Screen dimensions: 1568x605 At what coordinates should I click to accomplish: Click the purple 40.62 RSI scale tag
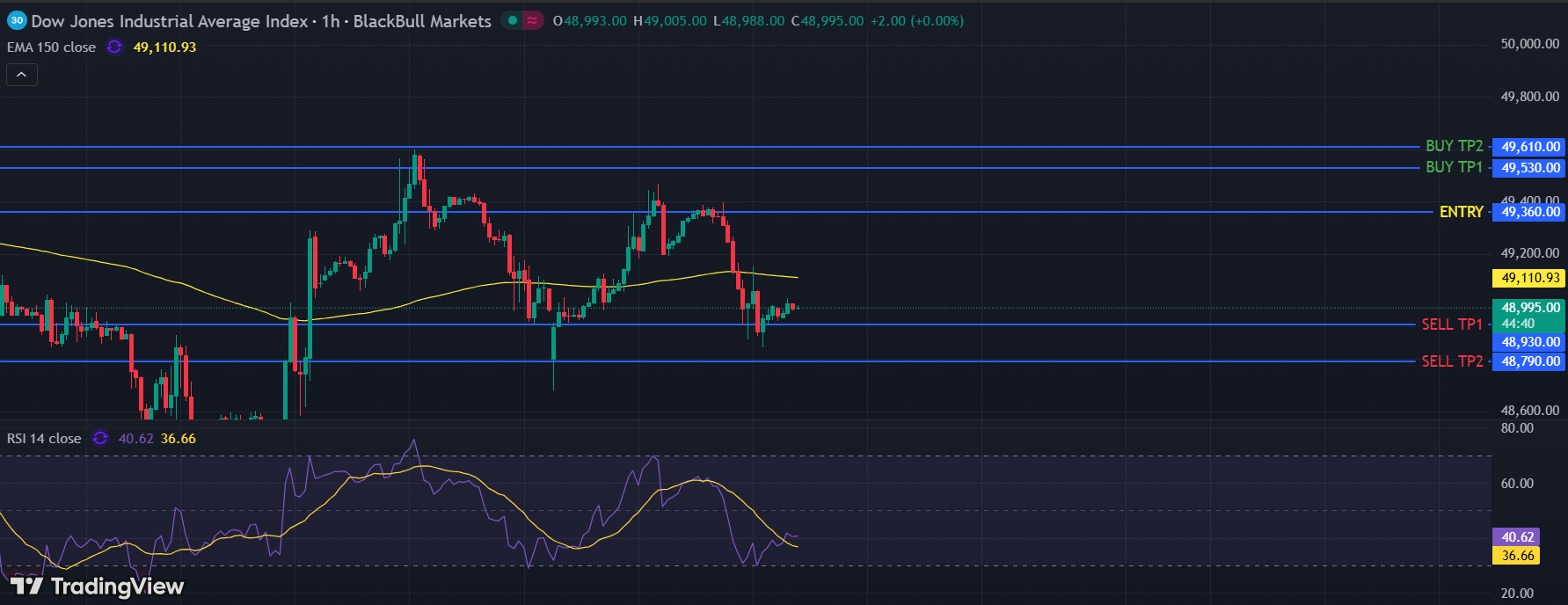pos(1518,536)
